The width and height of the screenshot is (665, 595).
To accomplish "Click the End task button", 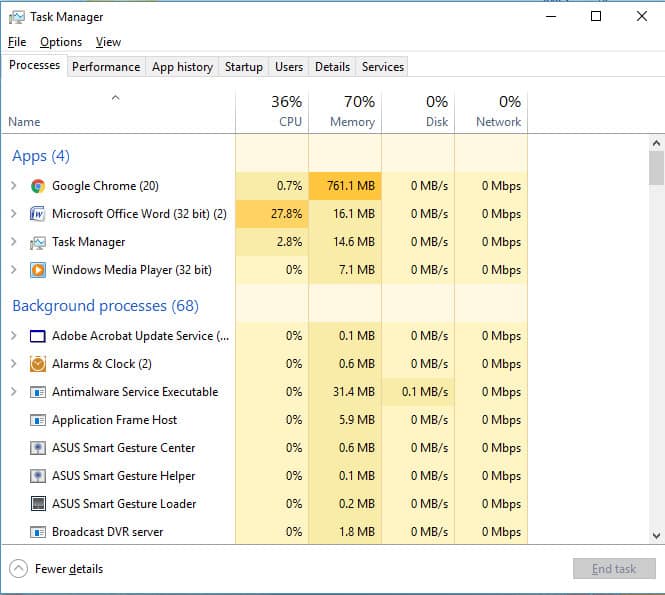I will click(x=614, y=569).
